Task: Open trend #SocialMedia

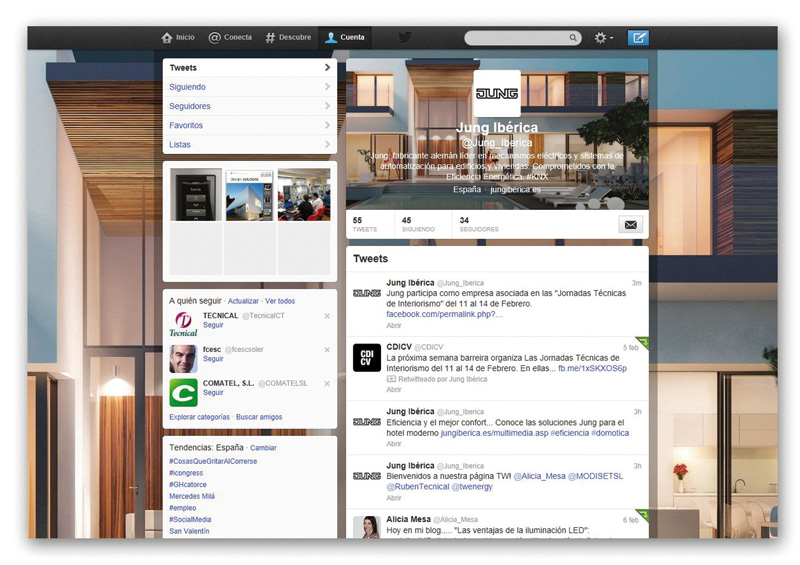Action: [x=190, y=520]
